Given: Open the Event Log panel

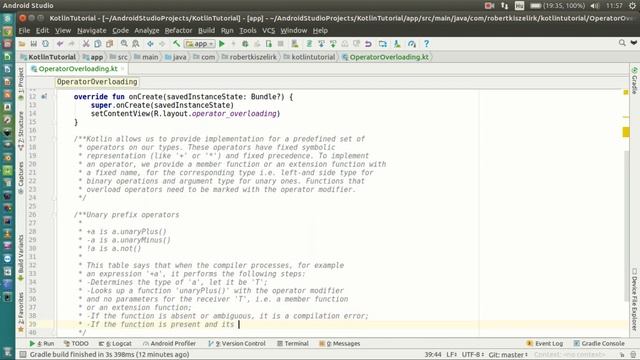Looking at the screenshot, I should pos(545,344).
